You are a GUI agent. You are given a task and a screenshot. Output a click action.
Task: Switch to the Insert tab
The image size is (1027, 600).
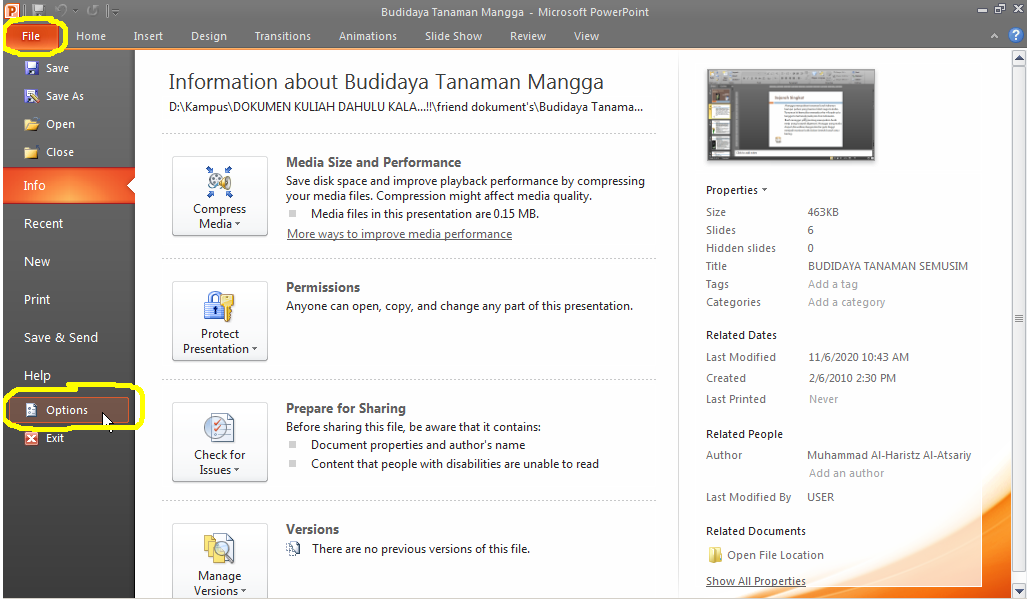[148, 36]
